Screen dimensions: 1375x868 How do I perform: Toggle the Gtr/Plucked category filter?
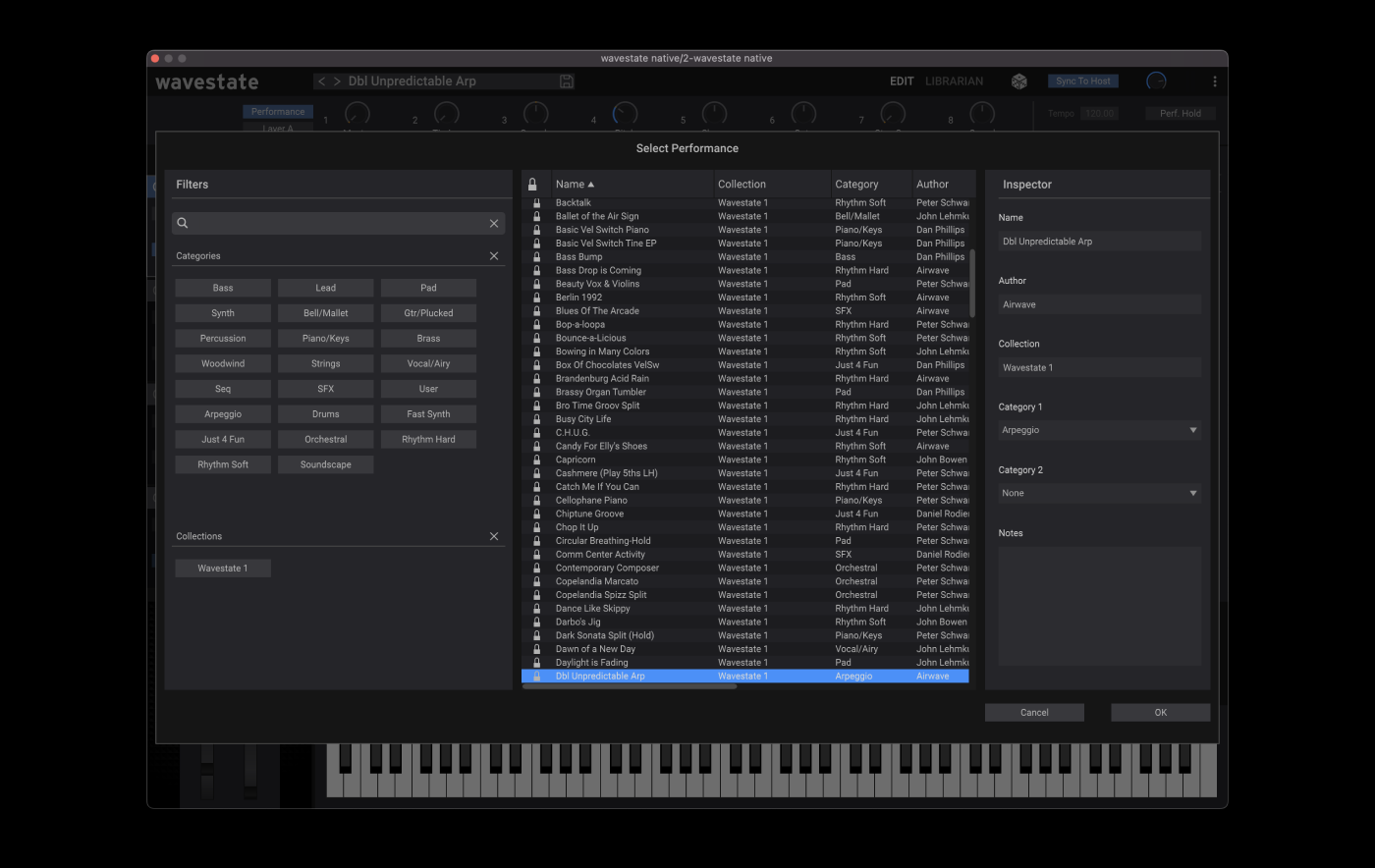click(428, 313)
